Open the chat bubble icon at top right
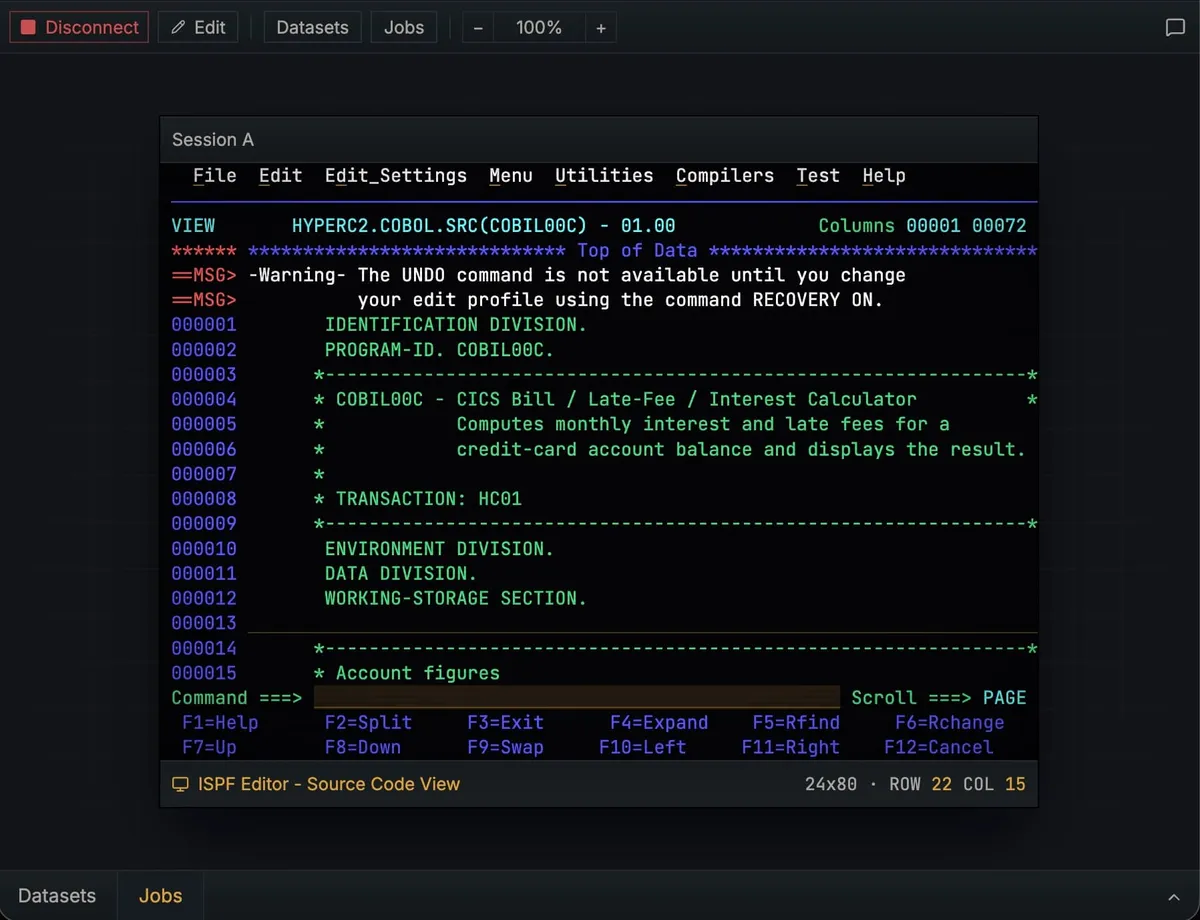Screen dimensions: 1200x920 1176,28
